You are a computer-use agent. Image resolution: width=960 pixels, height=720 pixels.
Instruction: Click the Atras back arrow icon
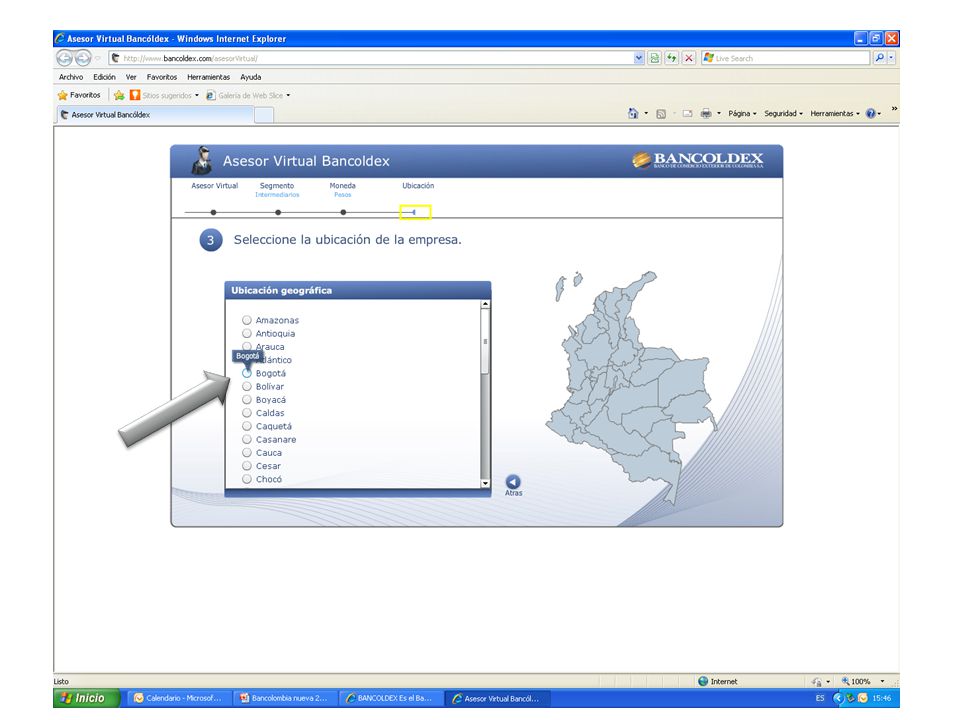513,482
